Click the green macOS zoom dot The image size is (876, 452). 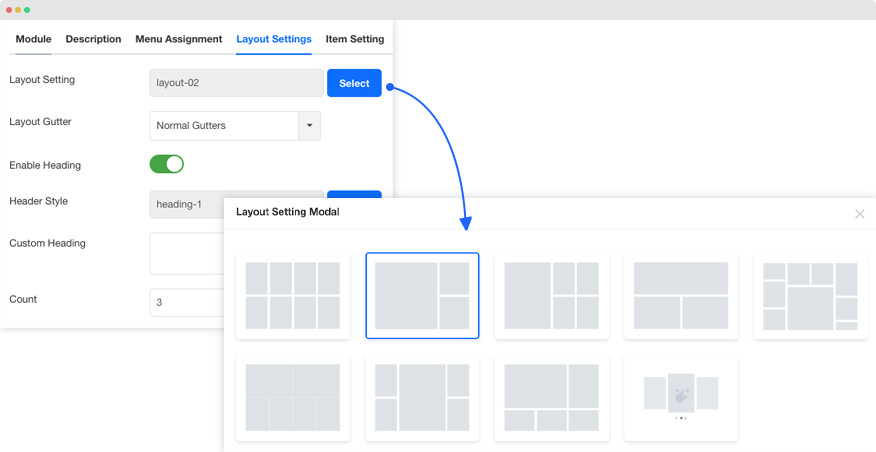[x=27, y=10]
